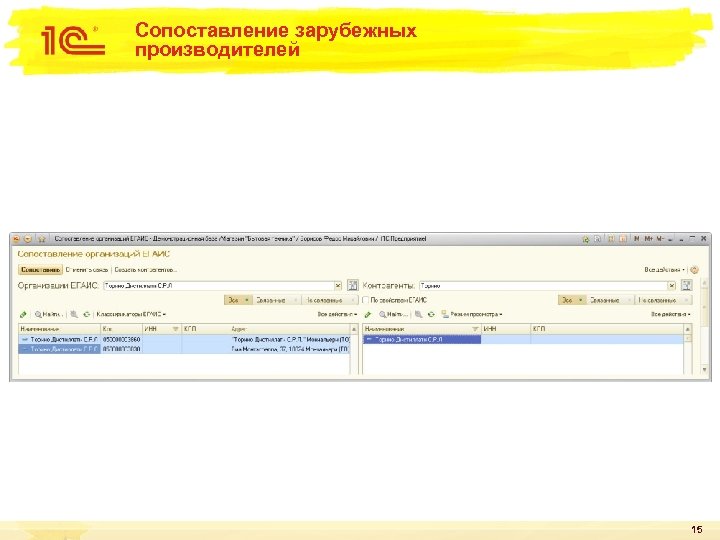Click Адрес column header in left list

click(x=290, y=329)
